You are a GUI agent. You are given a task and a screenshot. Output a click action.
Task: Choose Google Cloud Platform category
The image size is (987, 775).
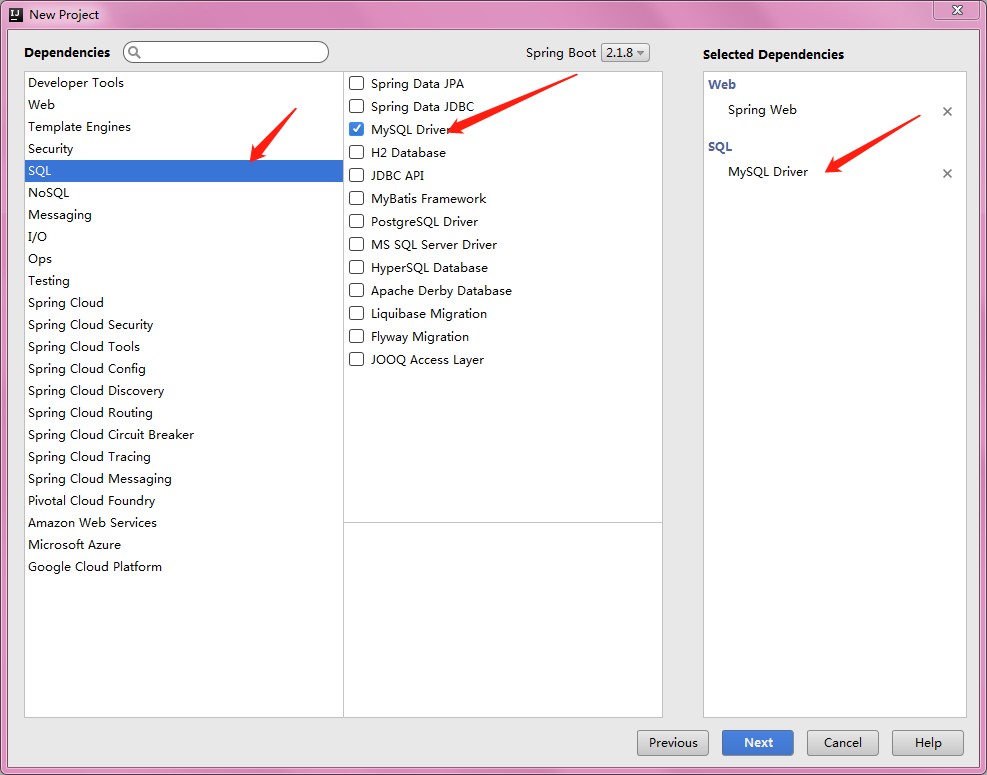click(x=184, y=567)
